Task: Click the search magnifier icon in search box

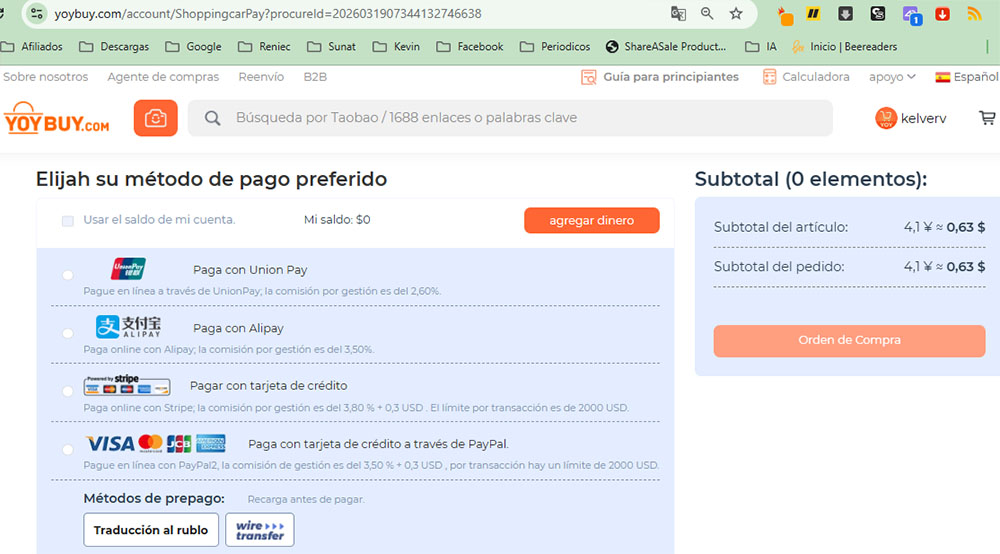Action: tap(212, 118)
